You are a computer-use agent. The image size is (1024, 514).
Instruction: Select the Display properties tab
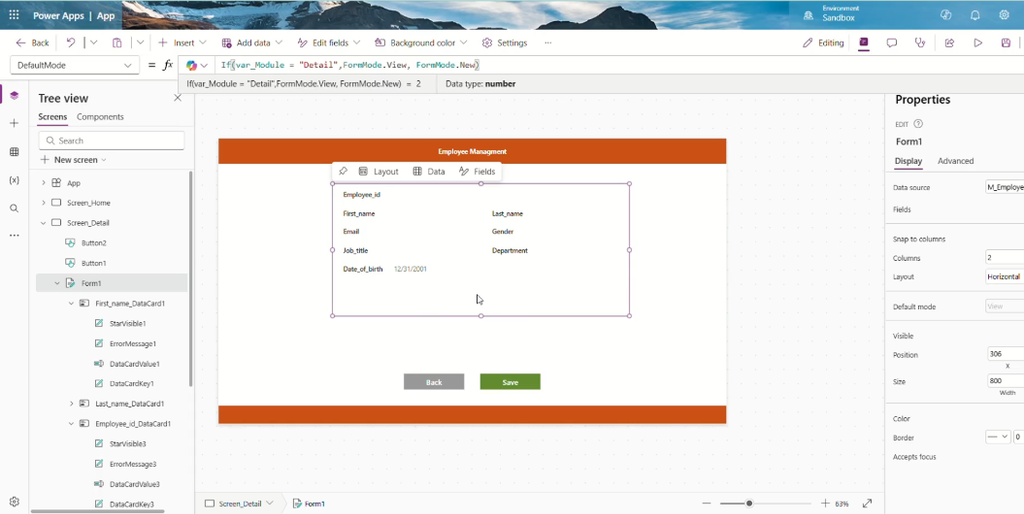(x=908, y=161)
